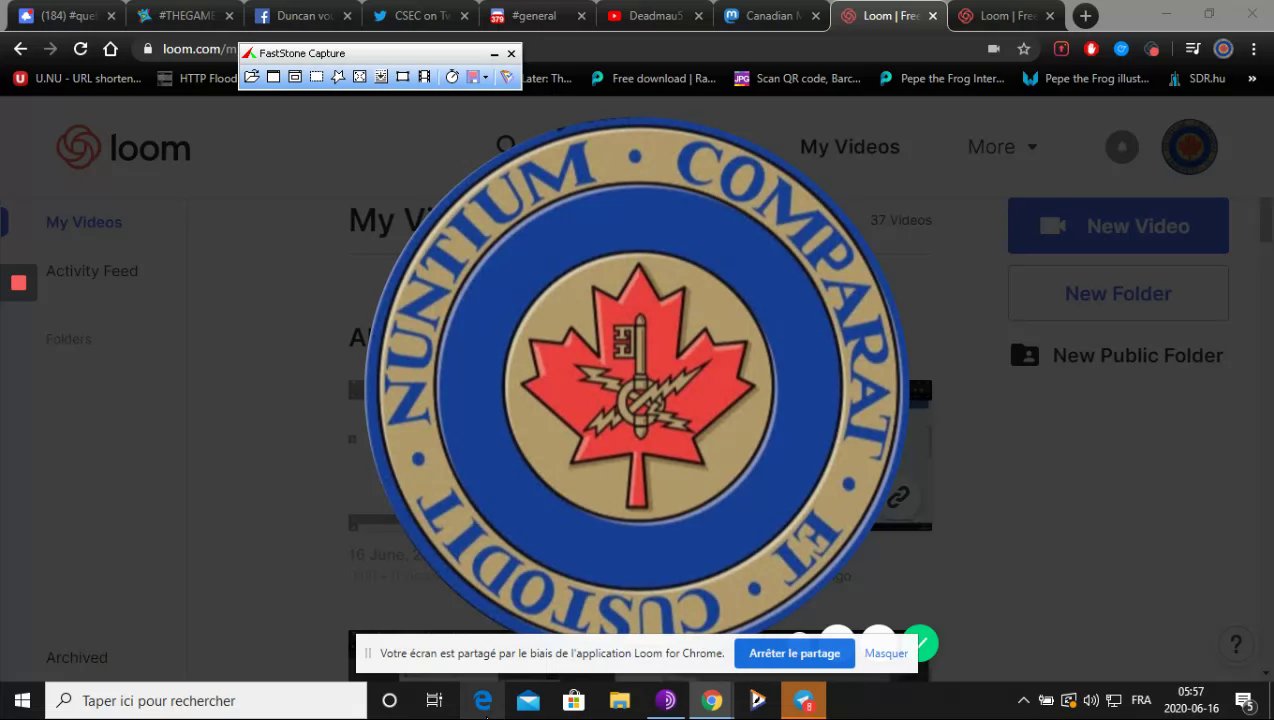The height and width of the screenshot is (720, 1274).
Task: Open Loom notifications bell icon
Action: (x=1122, y=147)
